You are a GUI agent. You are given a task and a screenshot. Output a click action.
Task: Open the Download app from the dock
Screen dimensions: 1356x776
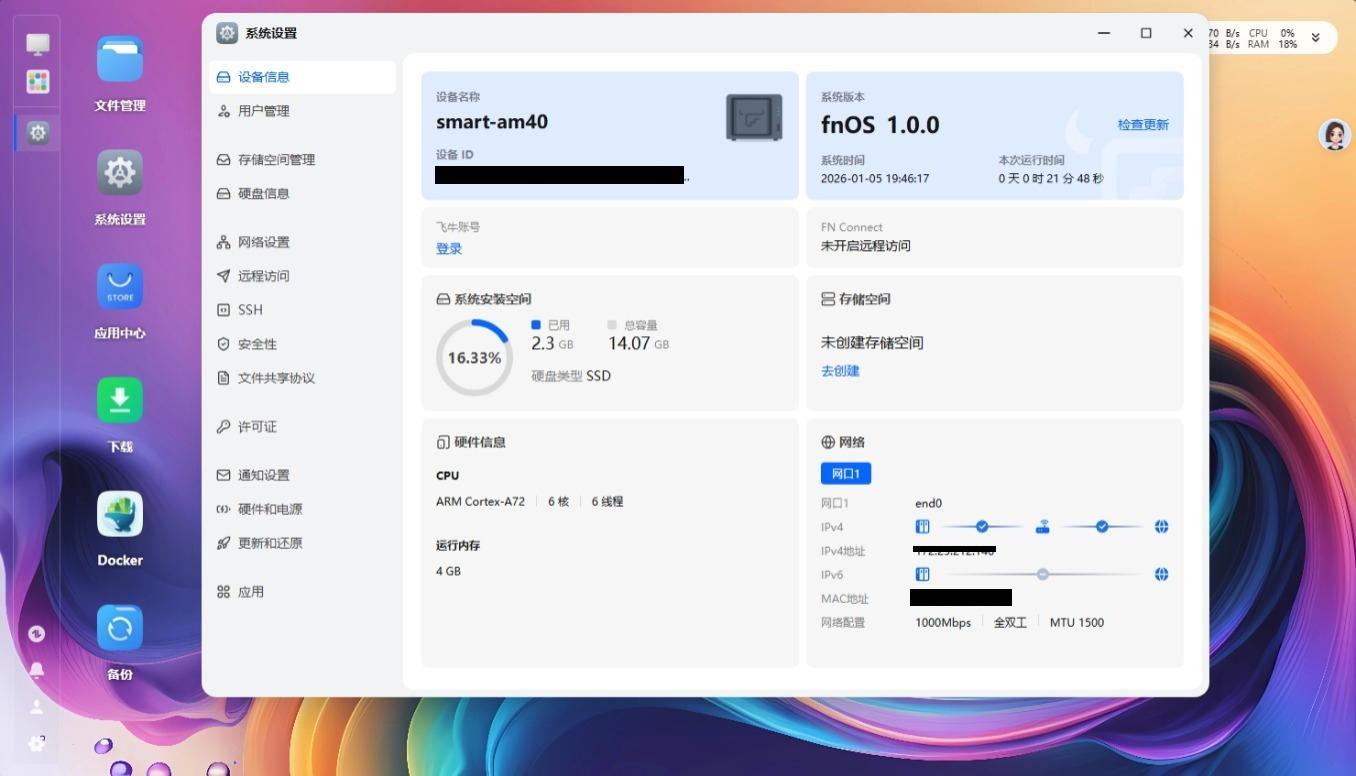pyautogui.click(x=119, y=399)
